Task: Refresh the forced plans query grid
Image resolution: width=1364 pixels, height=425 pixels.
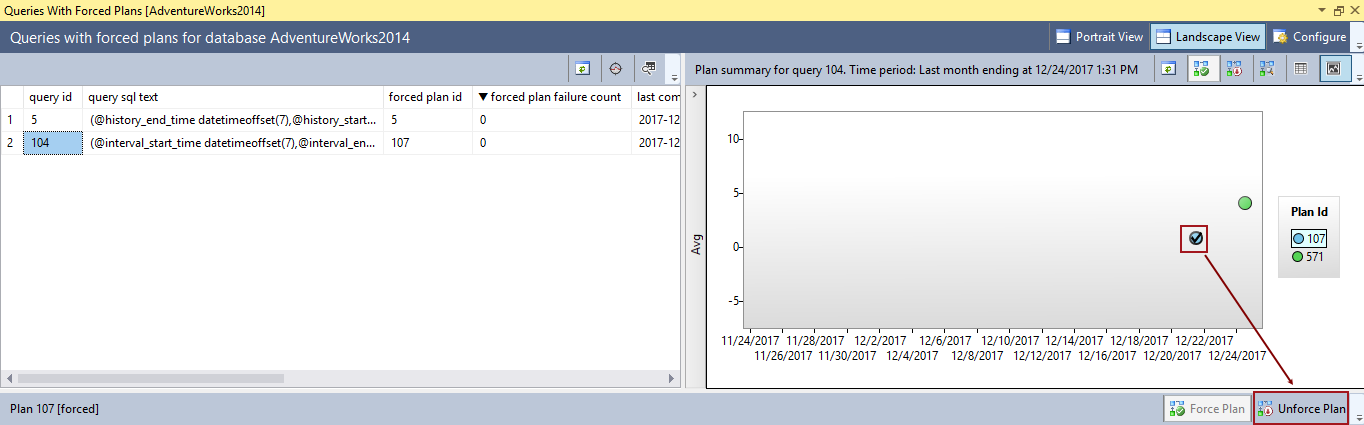Action: point(582,68)
